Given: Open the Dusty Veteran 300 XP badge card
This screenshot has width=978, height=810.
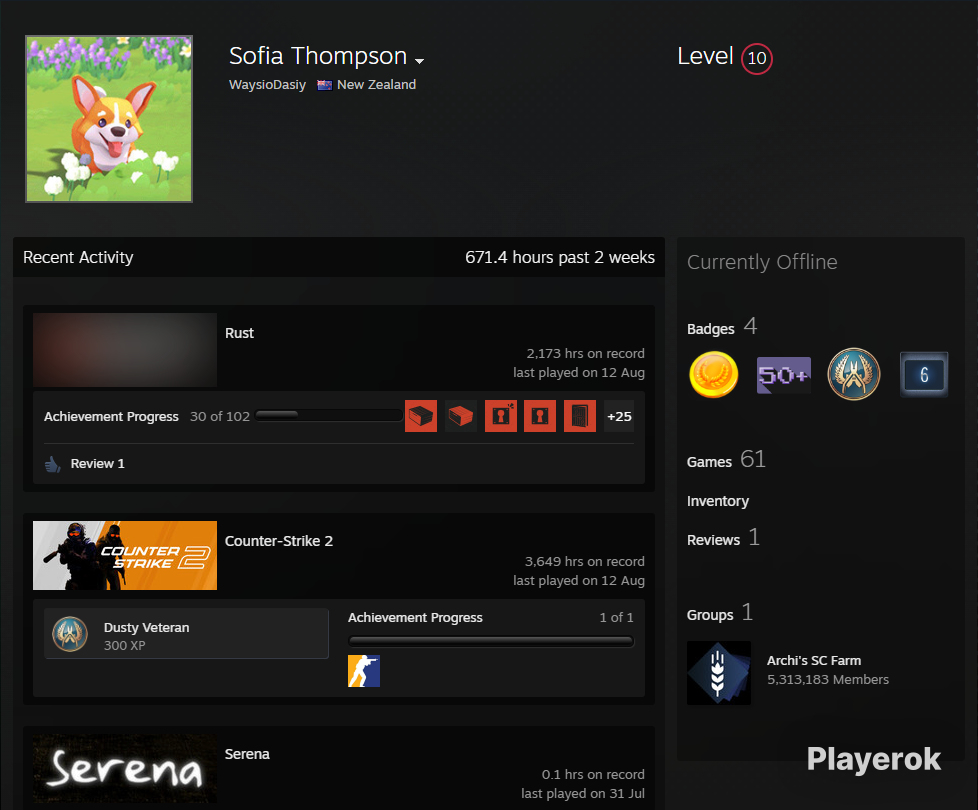Looking at the screenshot, I should (186, 634).
